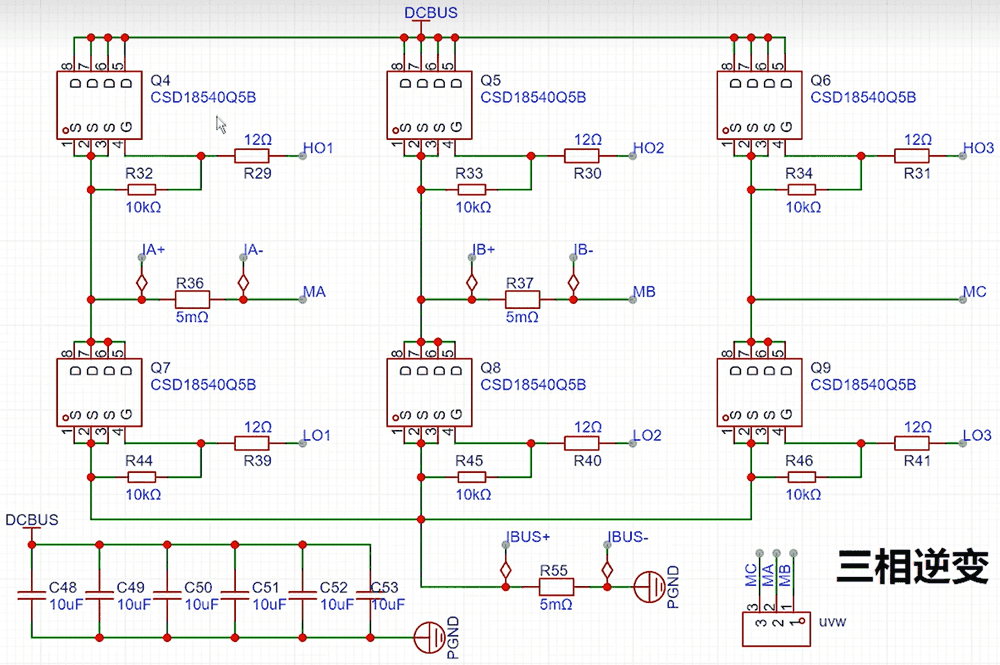Select the Q9 MOSFET symbol
This screenshot has height=665, width=1000.
pos(758,393)
